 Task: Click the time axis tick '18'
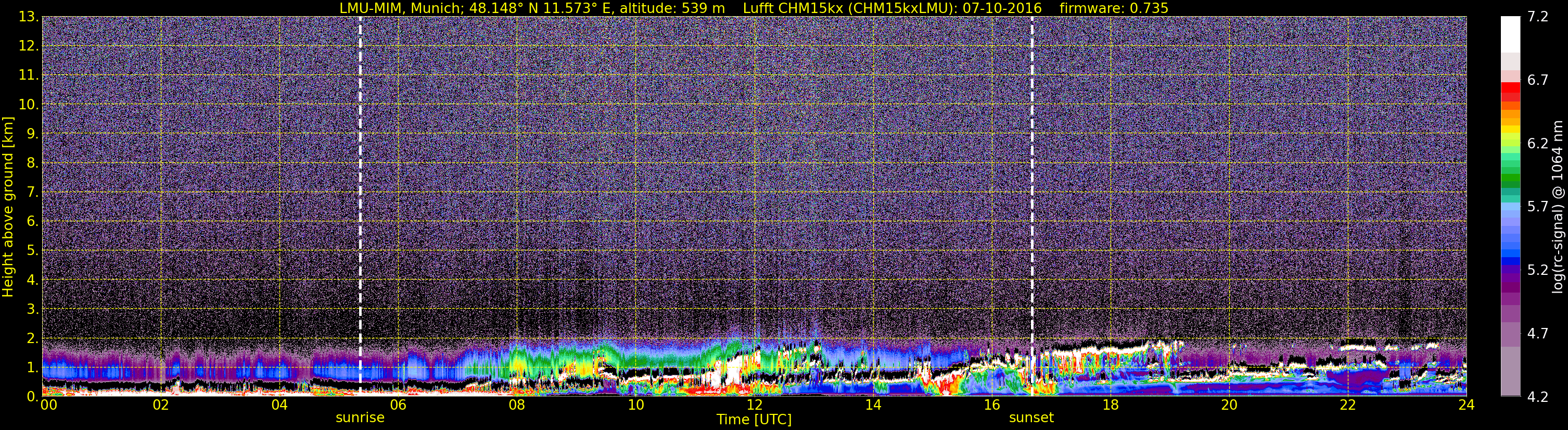[1110, 405]
